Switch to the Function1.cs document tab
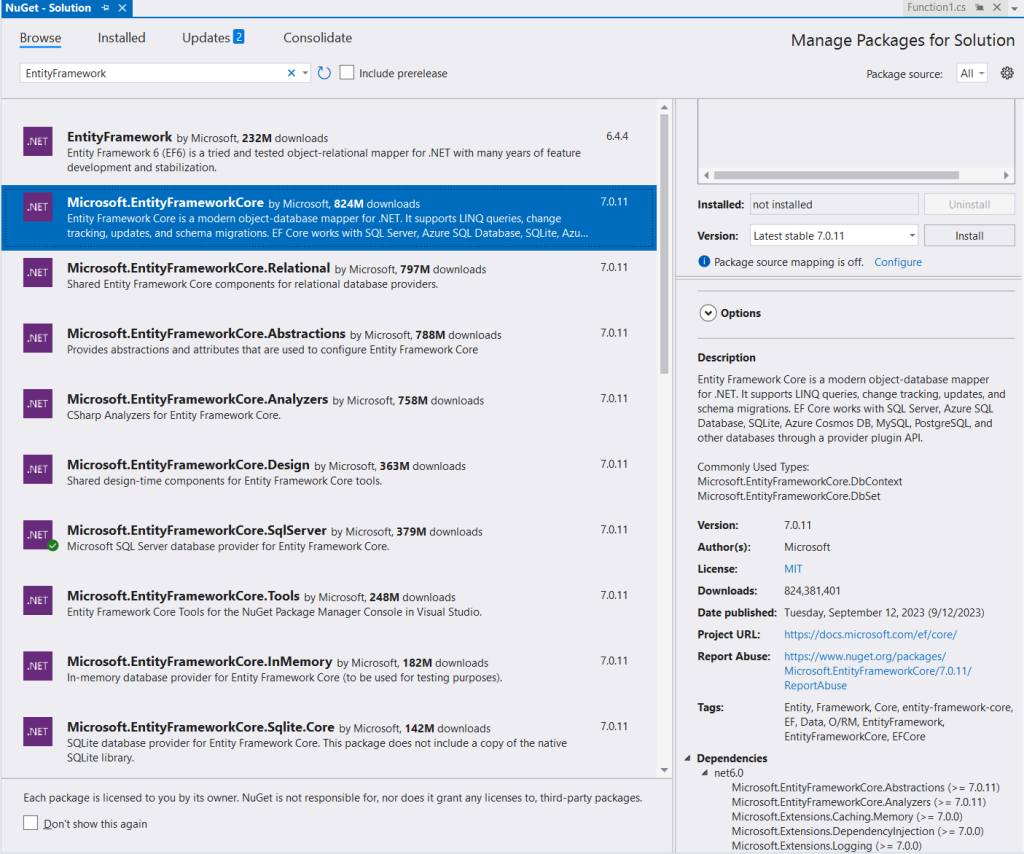The width and height of the screenshot is (1024, 854). (x=936, y=7)
